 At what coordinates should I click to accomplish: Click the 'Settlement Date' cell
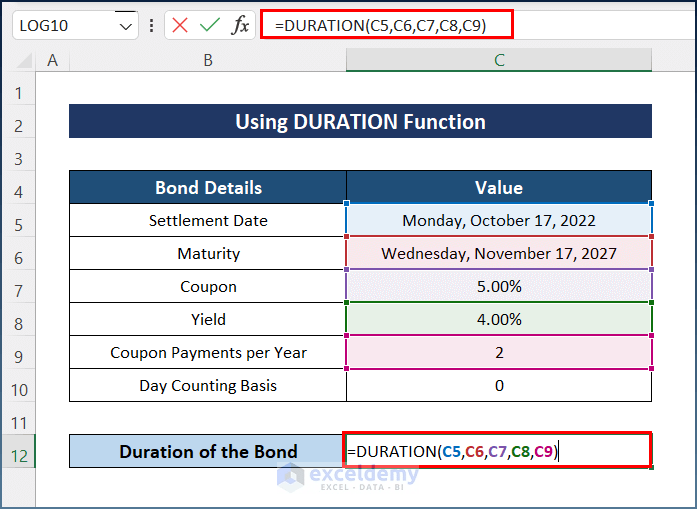pos(208,220)
